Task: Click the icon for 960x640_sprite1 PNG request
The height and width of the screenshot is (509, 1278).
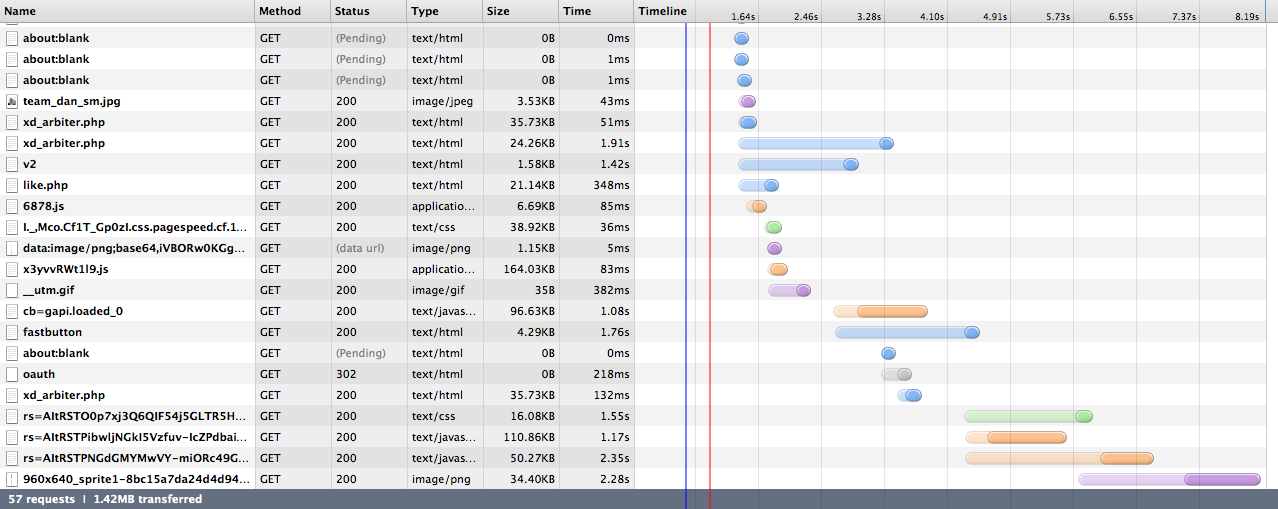Action: click(12, 479)
